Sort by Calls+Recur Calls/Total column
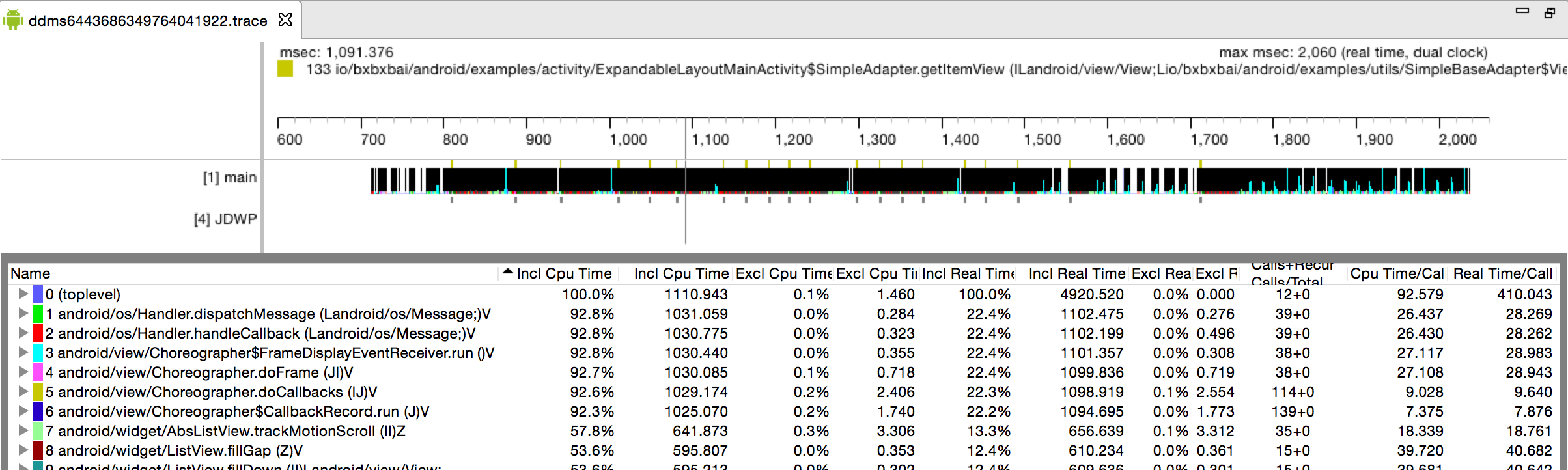The height and width of the screenshot is (470, 1568). coord(1293,273)
